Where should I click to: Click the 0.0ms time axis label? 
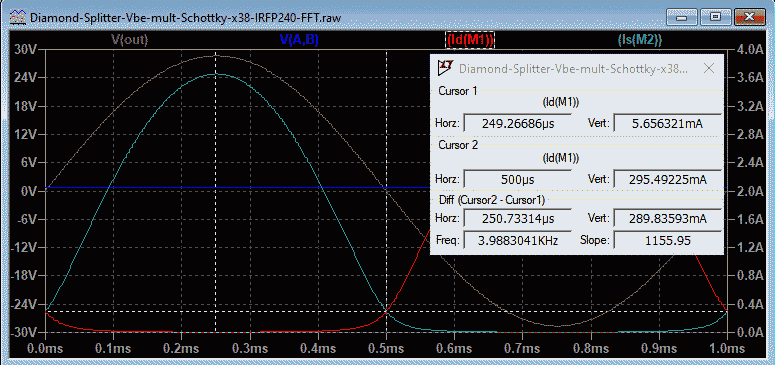(45, 349)
